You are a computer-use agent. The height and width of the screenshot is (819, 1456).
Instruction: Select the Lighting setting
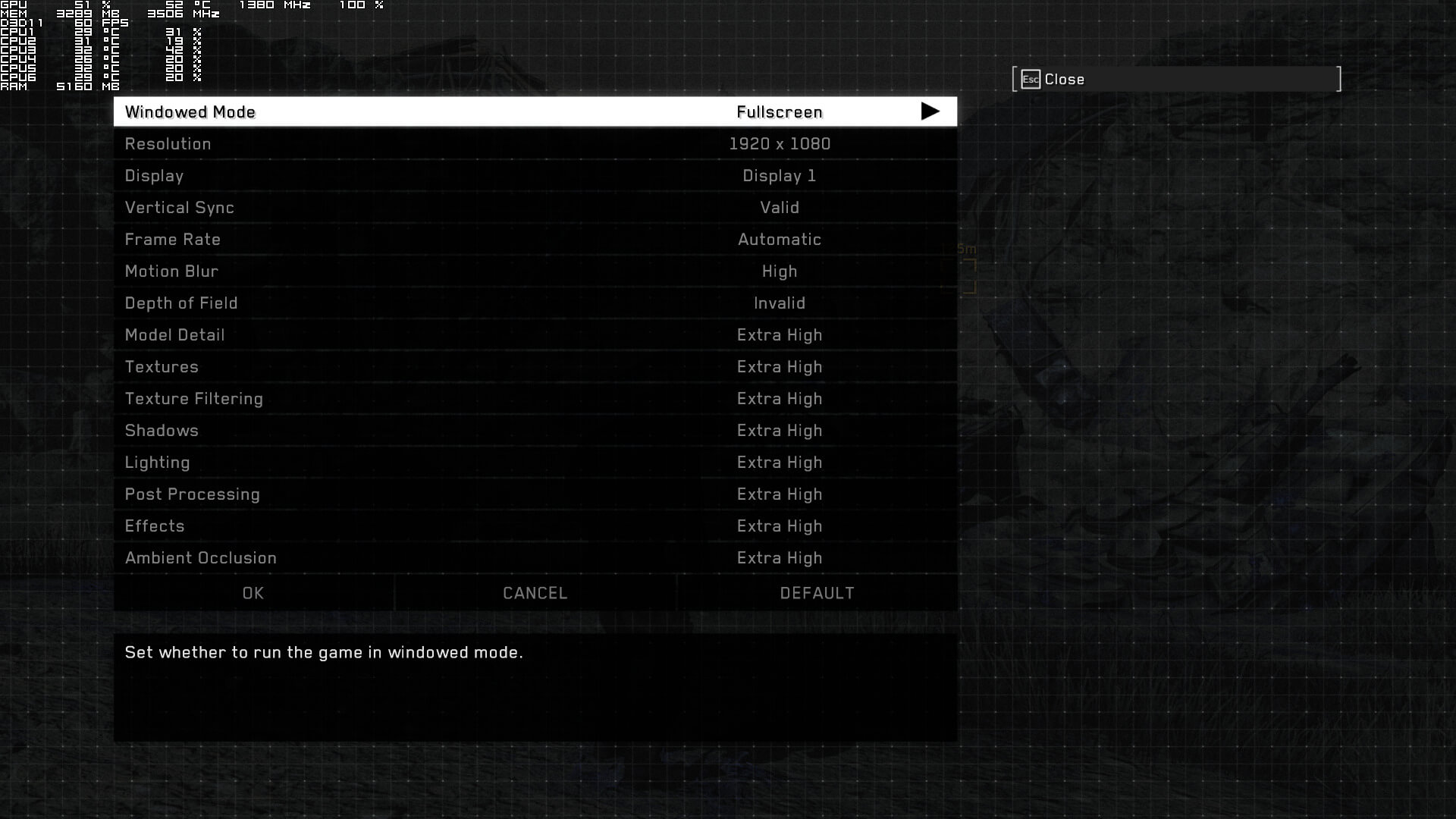click(535, 463)
